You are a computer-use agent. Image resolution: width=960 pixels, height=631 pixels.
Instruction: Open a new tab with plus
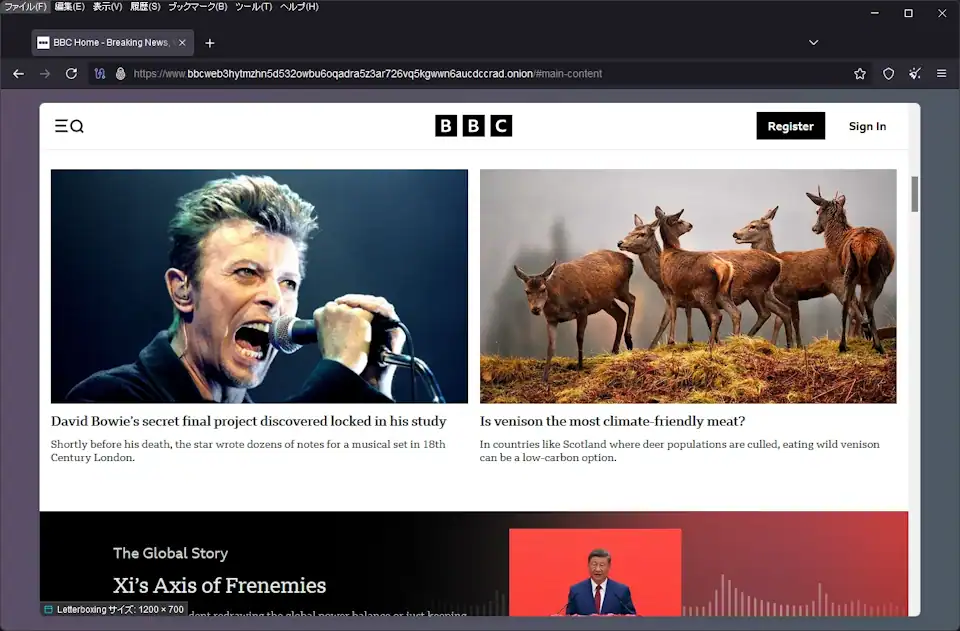[x=210, y=43]
